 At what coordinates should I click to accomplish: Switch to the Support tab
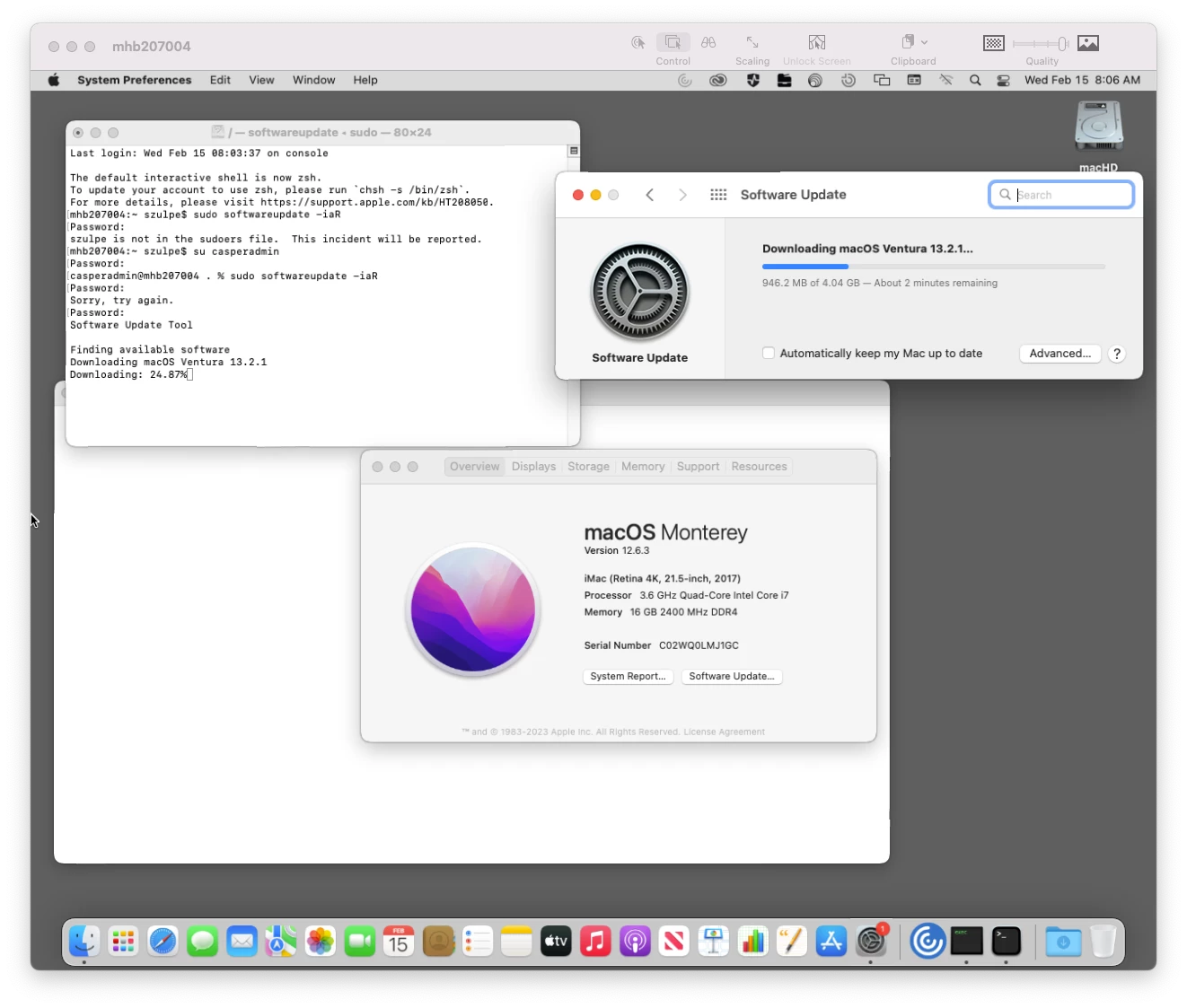[698, 467]
